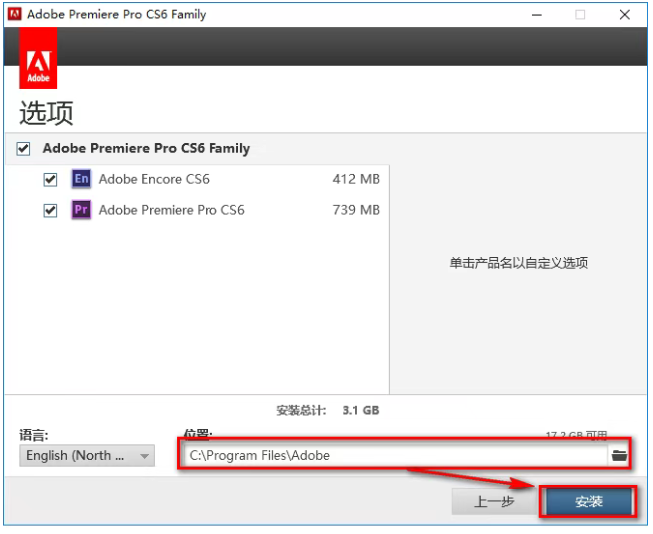
Task: Open the folder browse icon for install location
Action: 619,455
